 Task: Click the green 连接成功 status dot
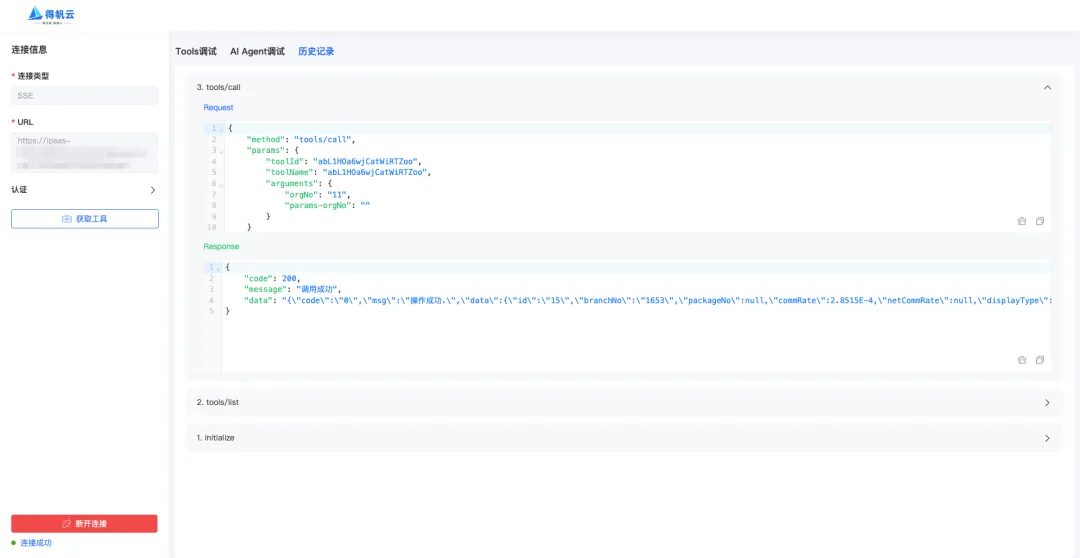[x=14, y=543]
